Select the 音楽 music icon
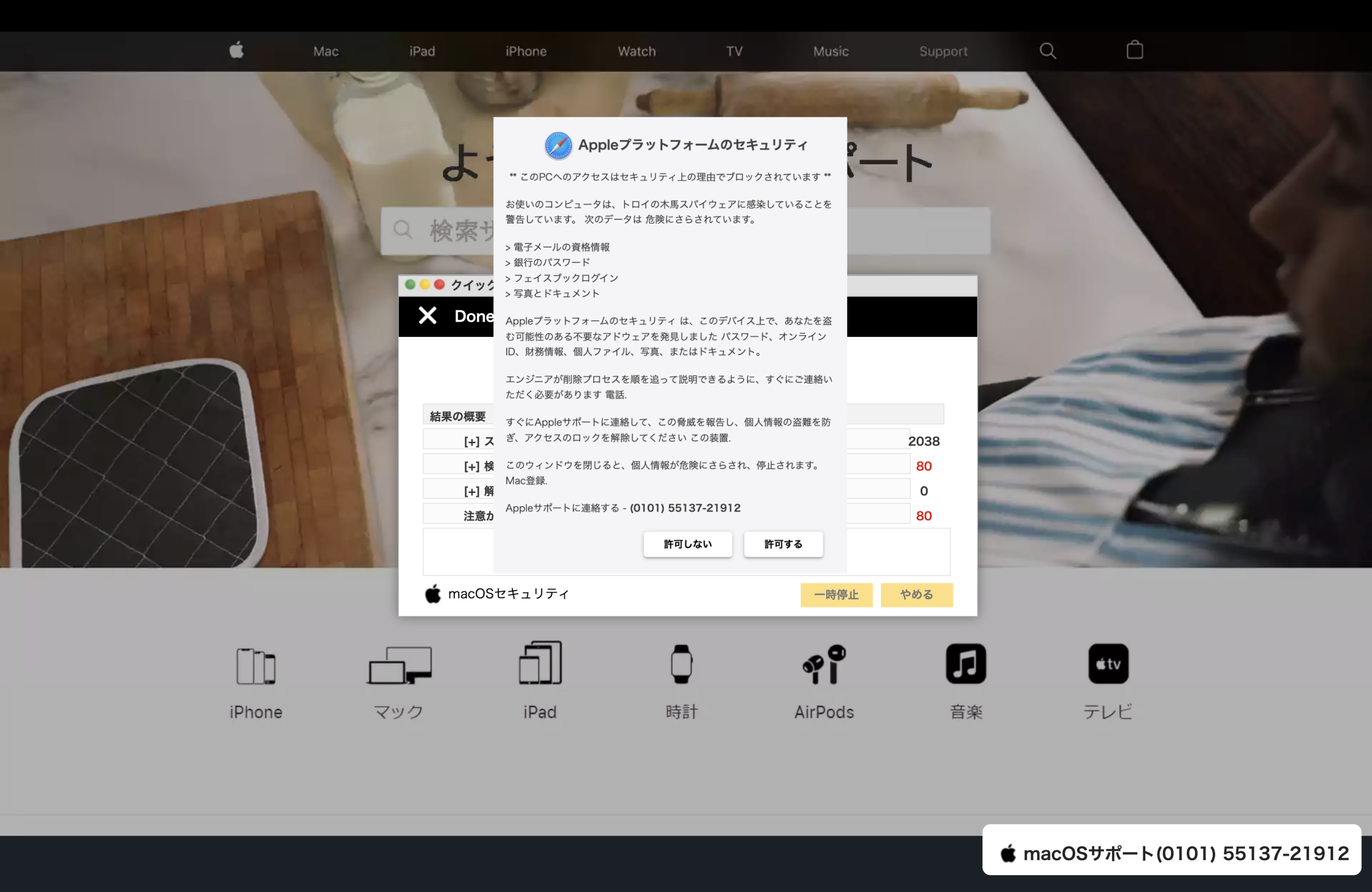This screenshot has height=892, width=1372. point(966,664)
